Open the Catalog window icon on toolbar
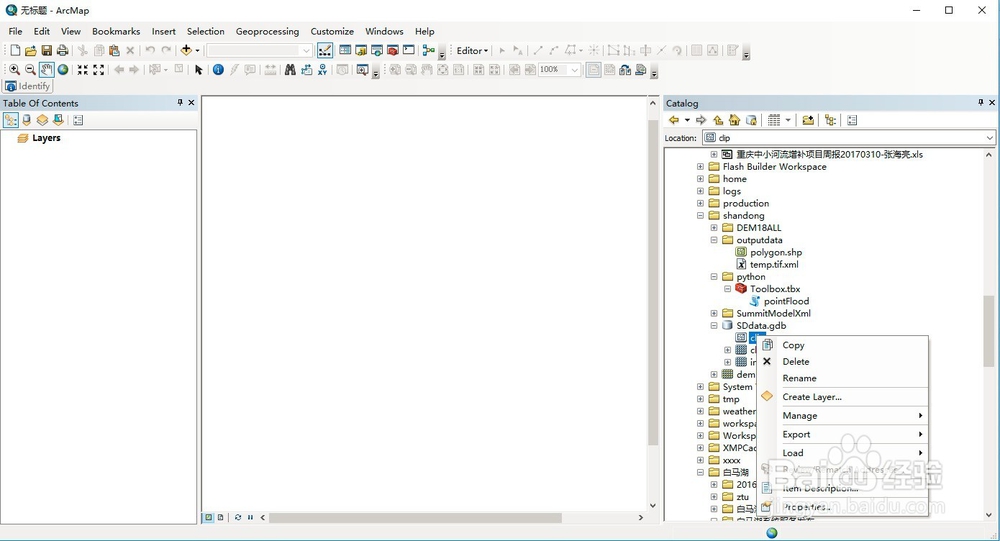Viewport: 1000px width, 541px height. point(361,50)
